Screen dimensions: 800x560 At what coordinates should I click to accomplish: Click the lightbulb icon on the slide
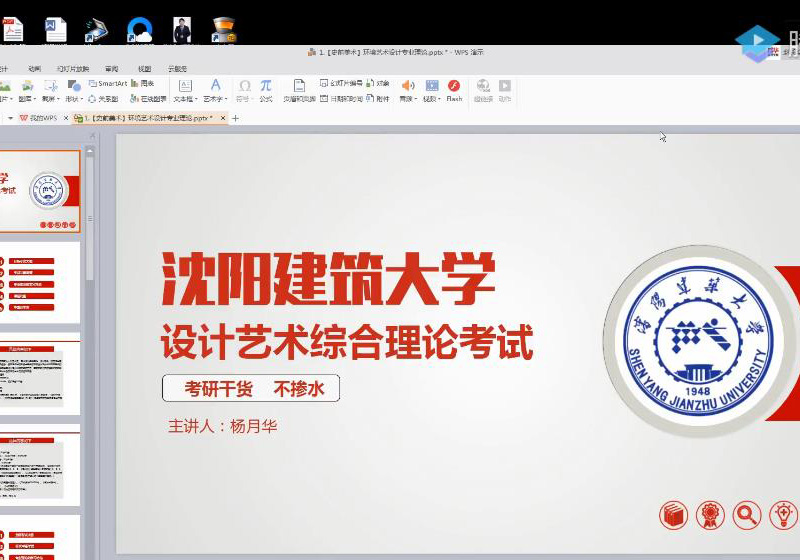pos(784,515)
